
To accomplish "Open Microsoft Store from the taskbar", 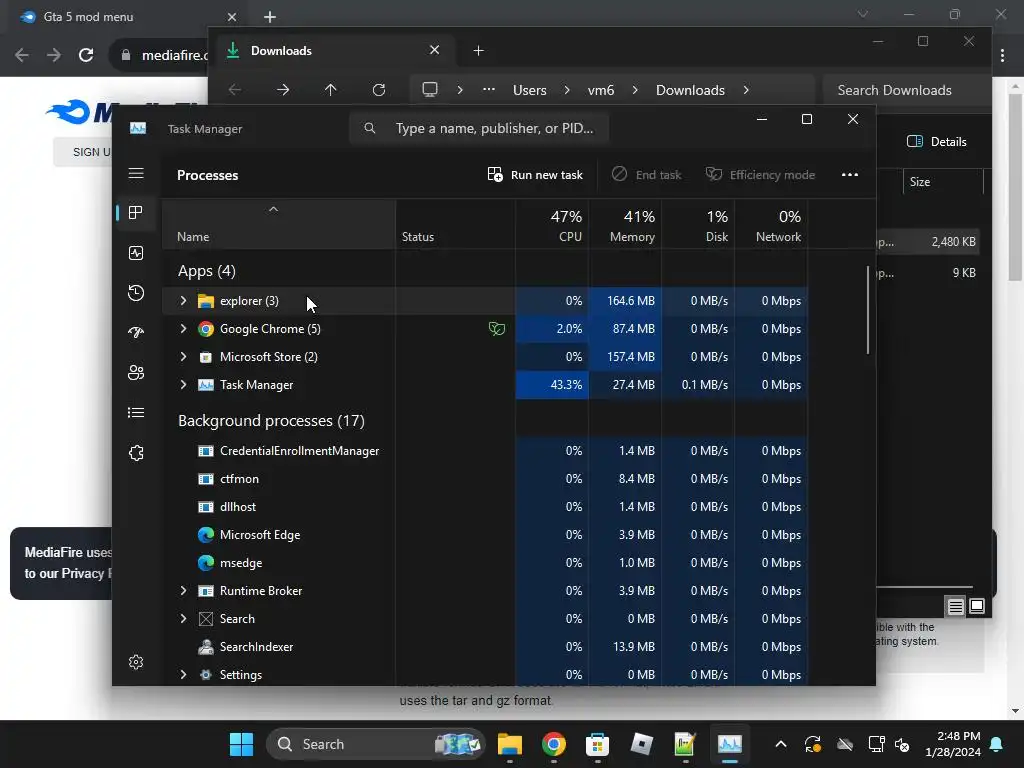I will (x=597, y=744).
